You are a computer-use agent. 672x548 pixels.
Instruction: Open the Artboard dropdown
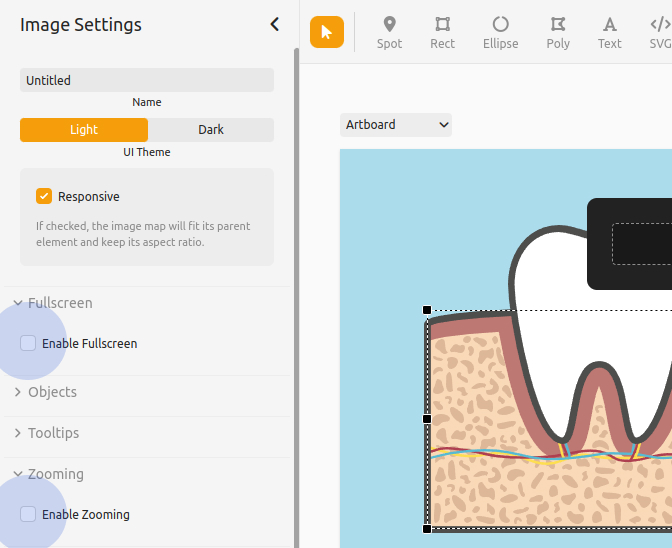click(x=396, y=125)
